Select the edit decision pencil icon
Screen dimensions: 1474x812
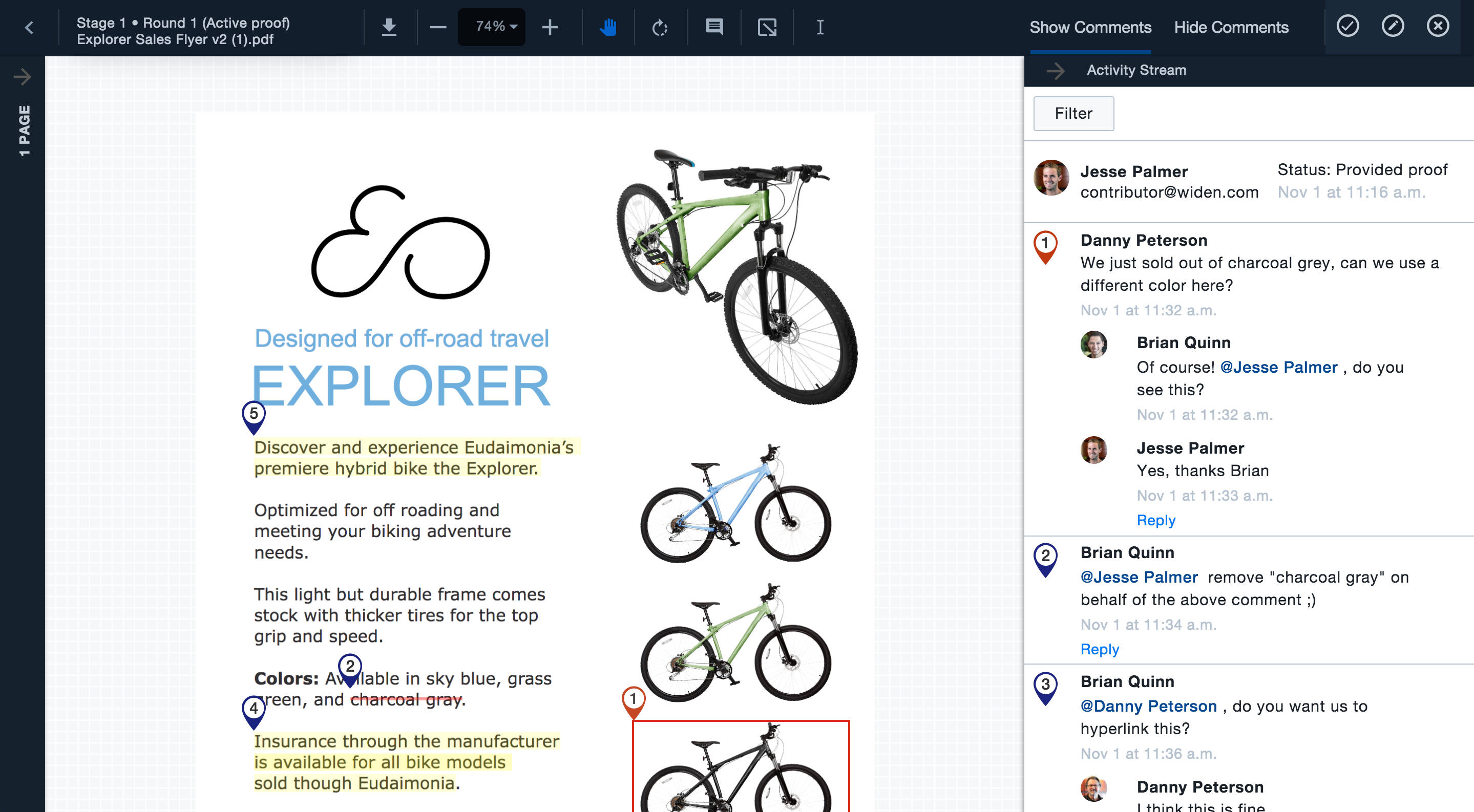point(1393,26)
